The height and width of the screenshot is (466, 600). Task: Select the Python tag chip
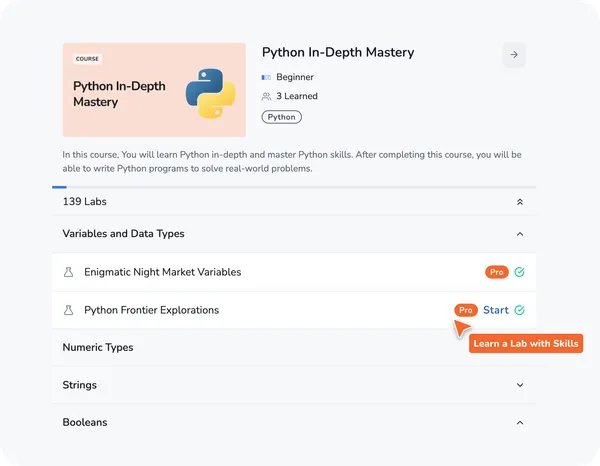281,117
